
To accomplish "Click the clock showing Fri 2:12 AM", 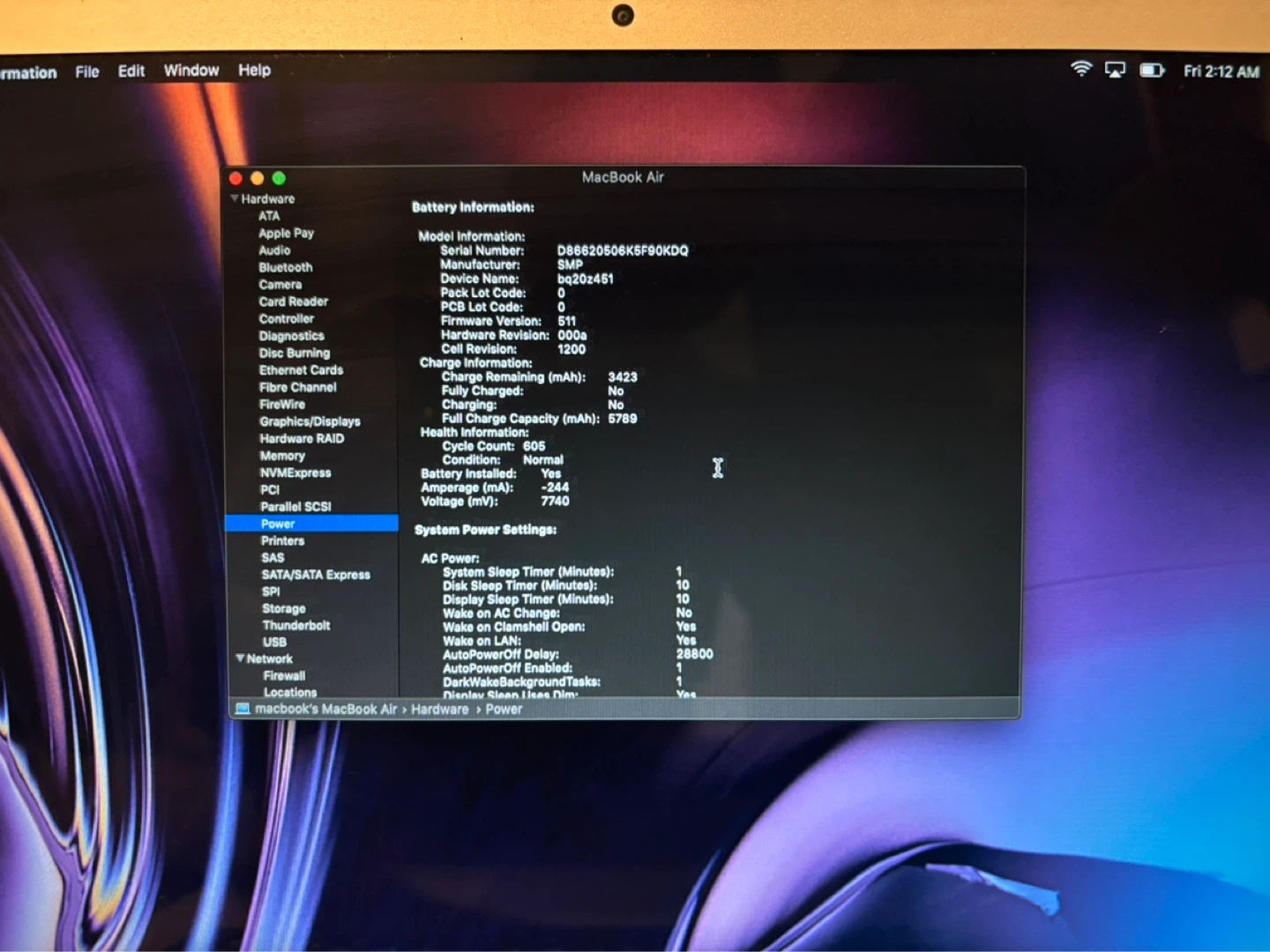I will [1221, 71].
